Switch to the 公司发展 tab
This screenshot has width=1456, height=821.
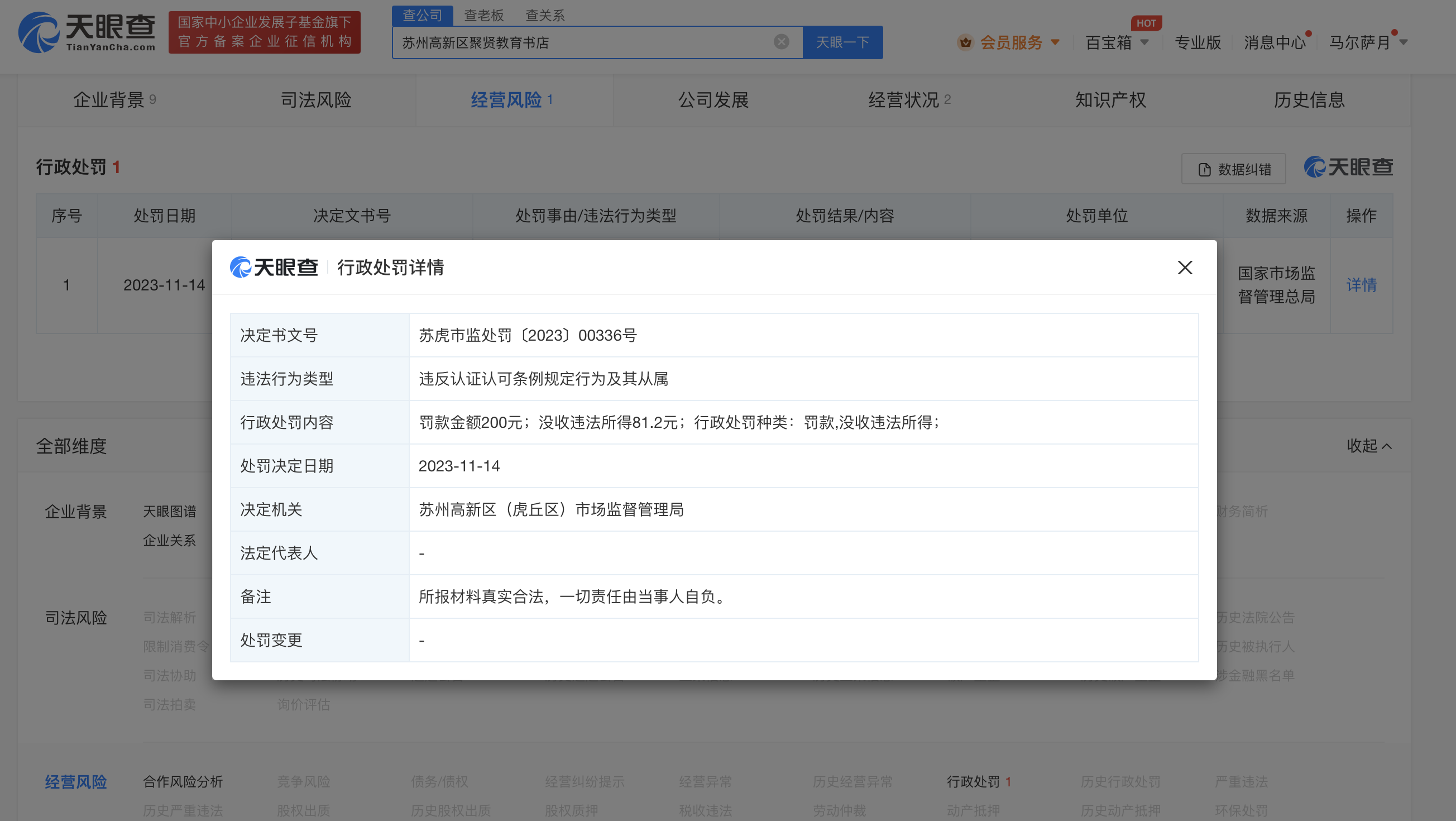(713, 100)
